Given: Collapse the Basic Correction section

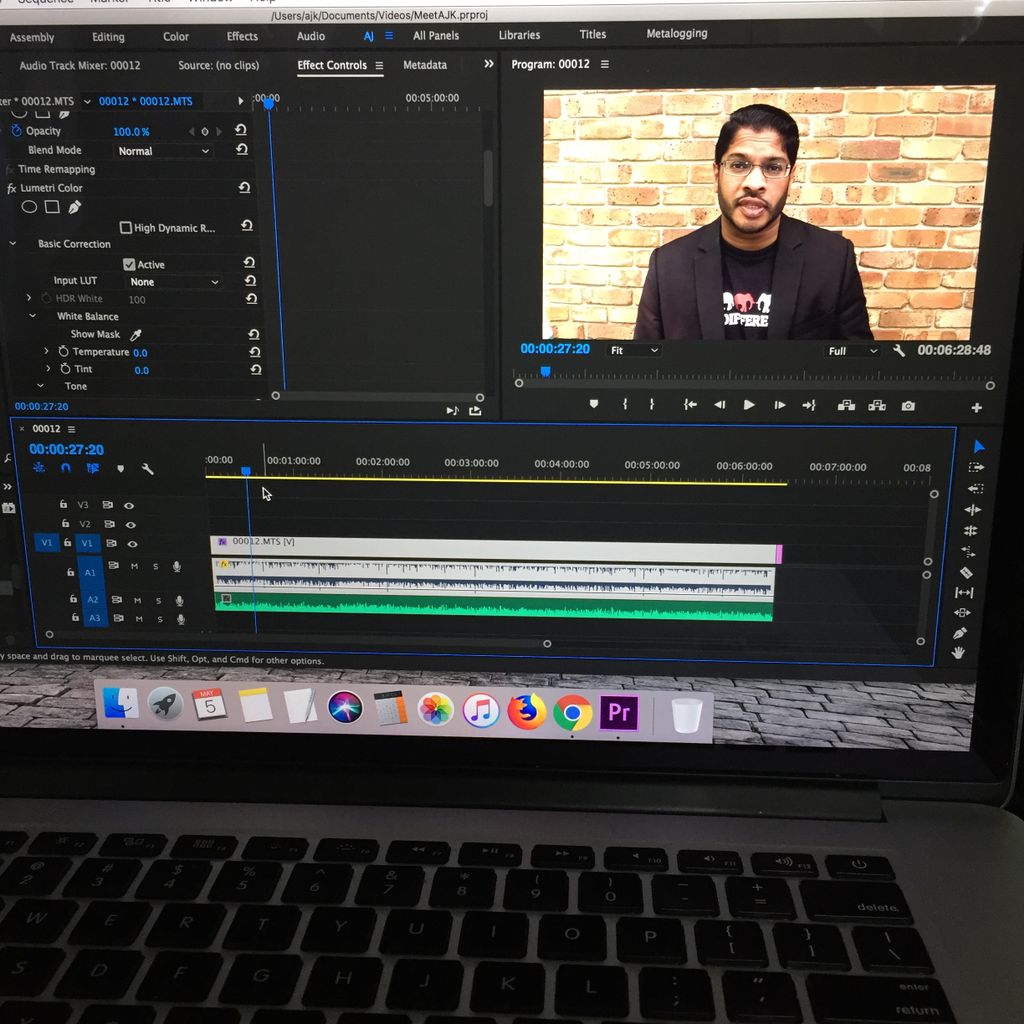Looking at the screenshot, I should coord(12,243).
